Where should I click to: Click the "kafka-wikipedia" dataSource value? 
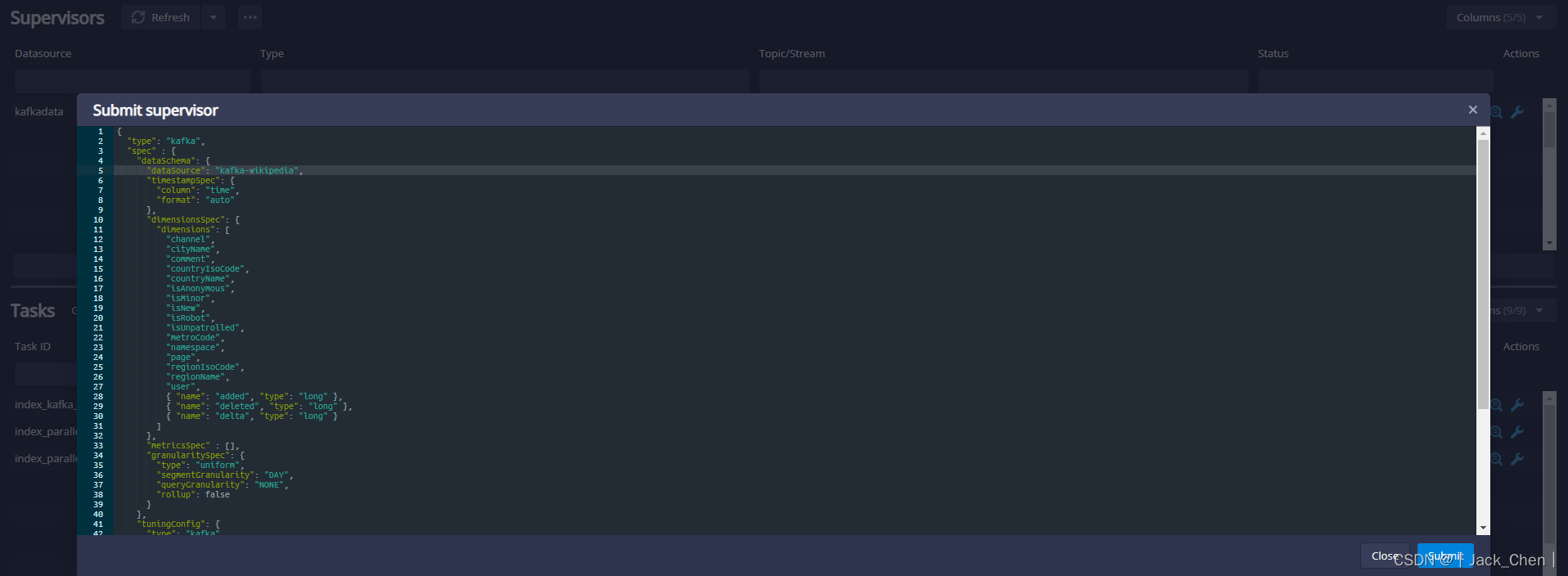[257, 171]
